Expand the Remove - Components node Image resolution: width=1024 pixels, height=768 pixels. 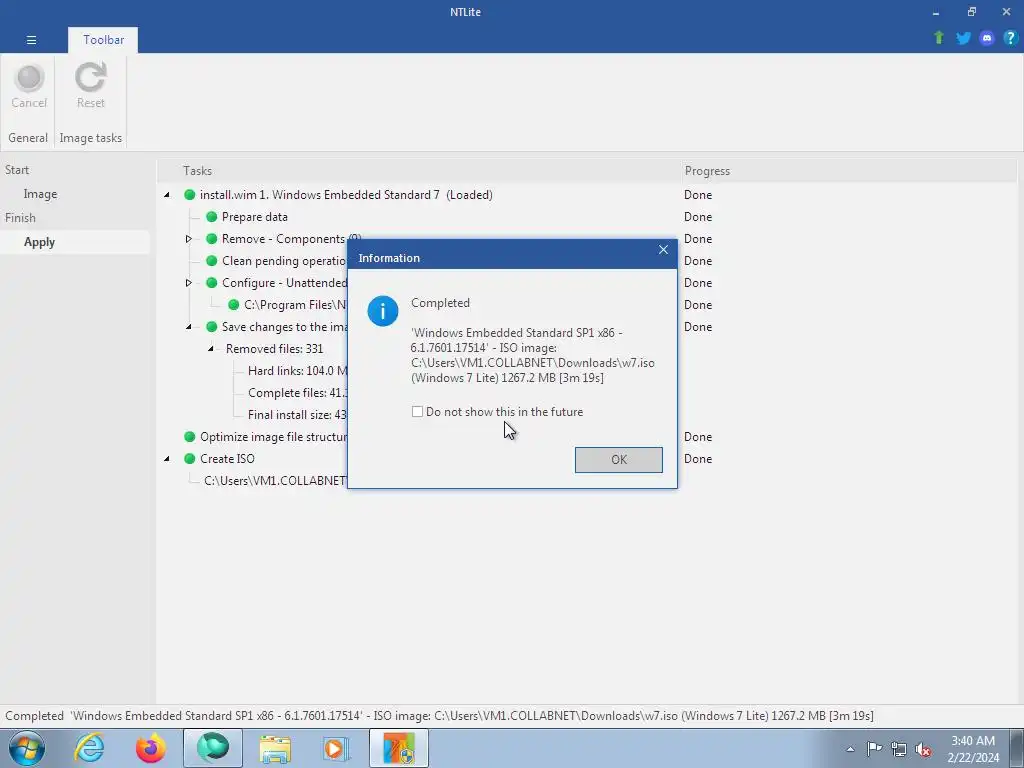point(189,239)
